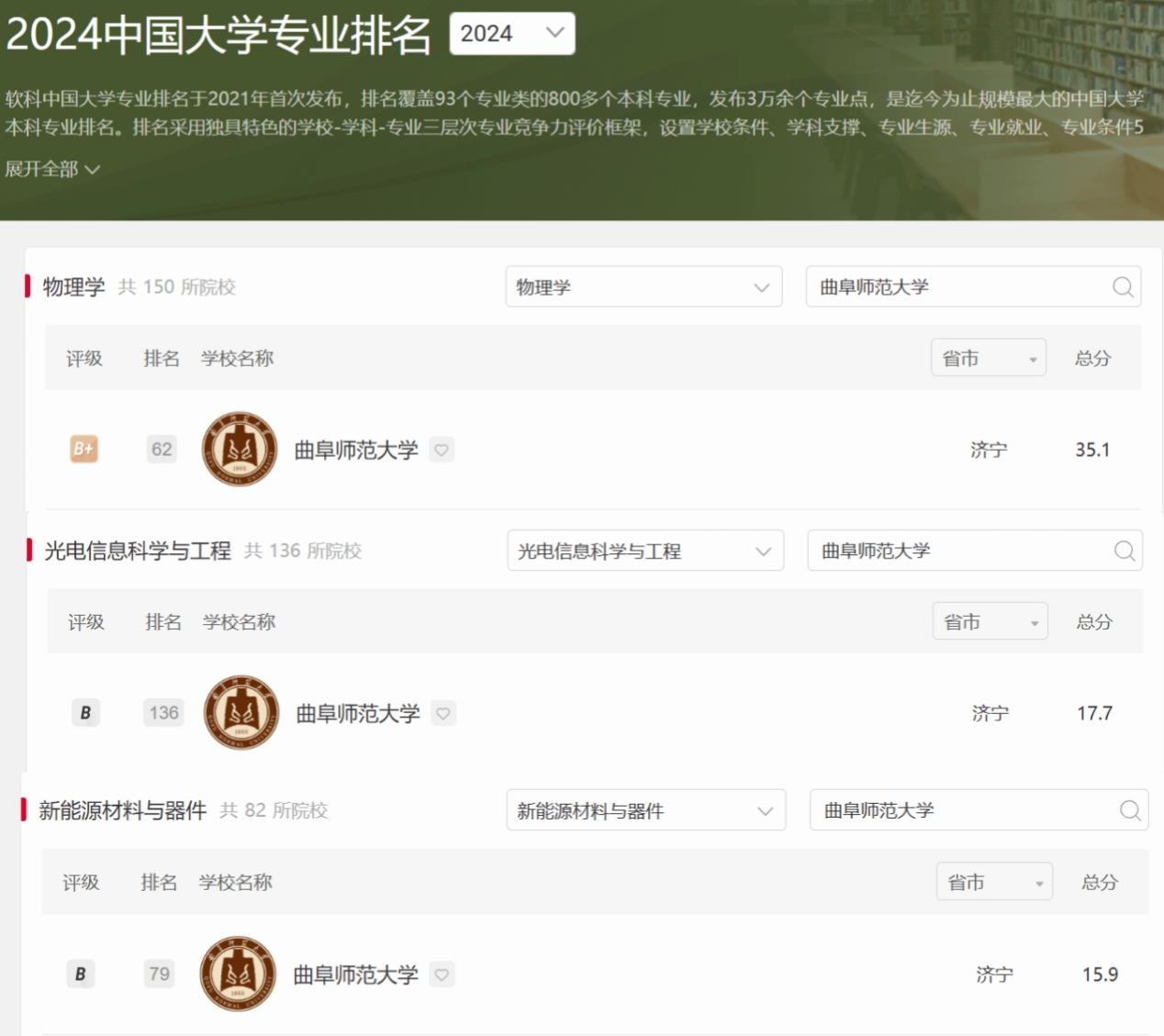Click university logo in 物理学 ranking row

point(240,449)
